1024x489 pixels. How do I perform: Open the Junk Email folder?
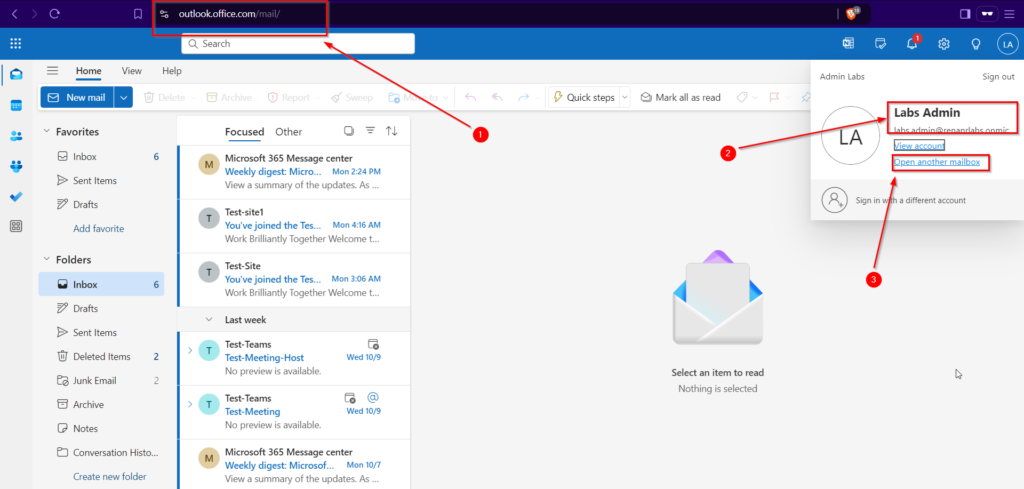coord(101,381)
